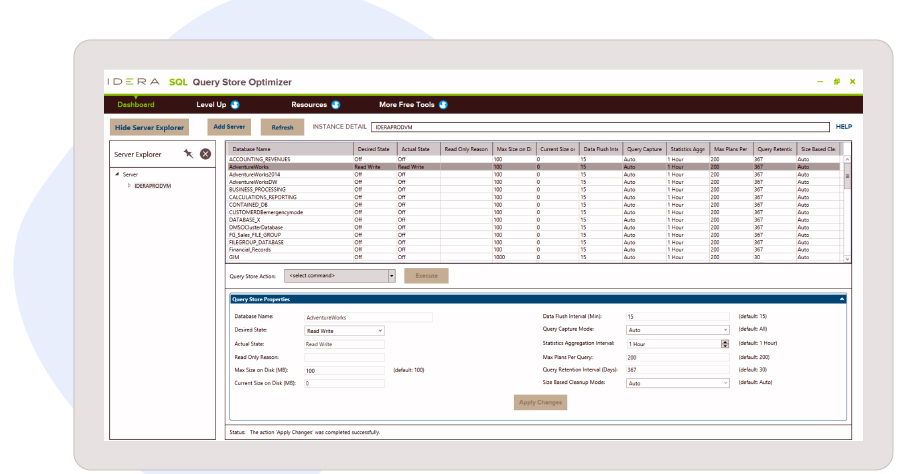This screenshot has height=474, width=900.
Task: Open the Size Based Cleanup Mode dropdown
Action: point(725,382)
